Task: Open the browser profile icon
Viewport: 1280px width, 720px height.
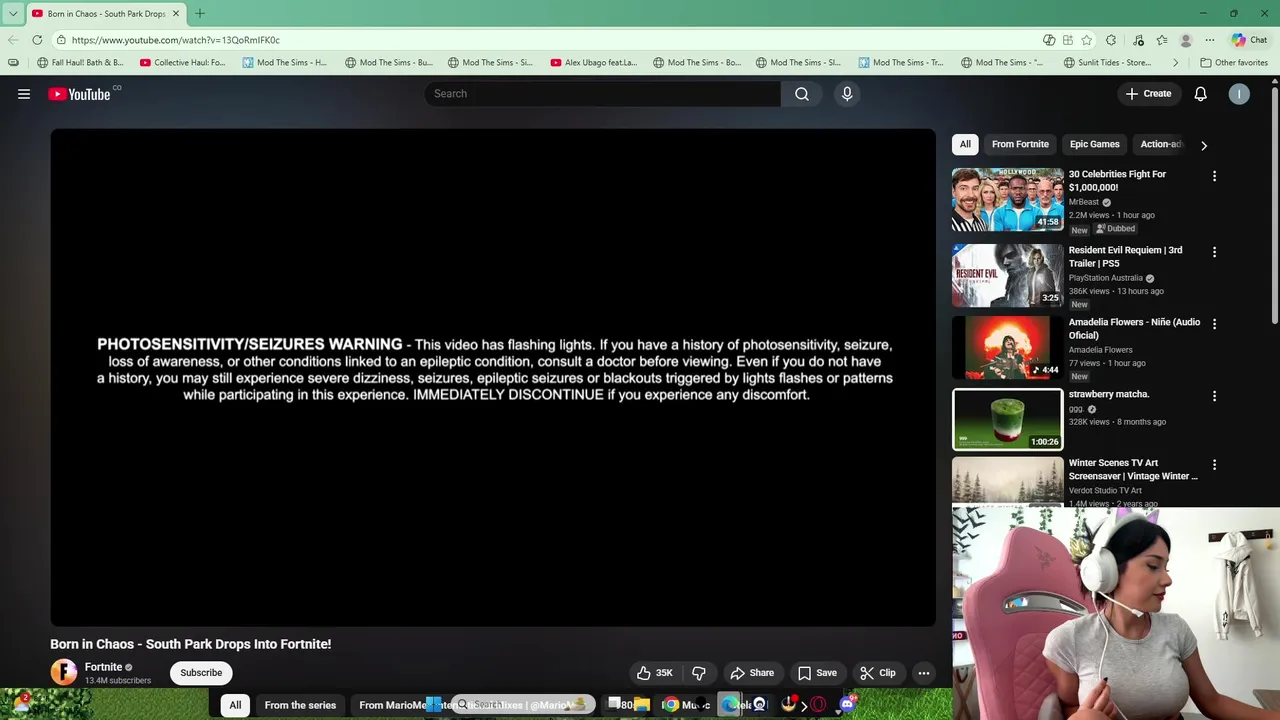Action: click(1186, 40)
